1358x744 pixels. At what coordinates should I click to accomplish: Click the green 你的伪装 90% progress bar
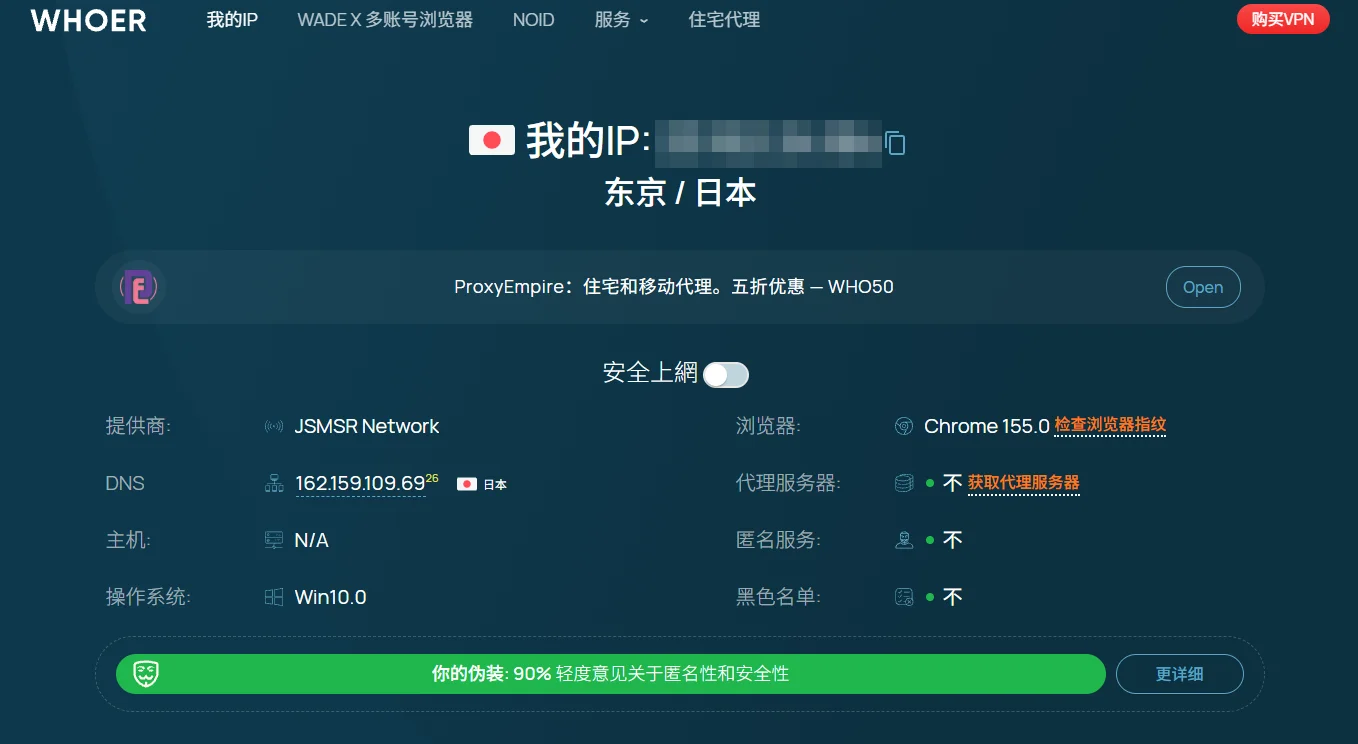pos(610,674)
